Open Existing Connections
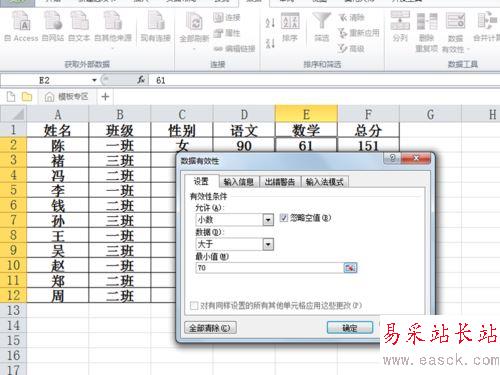500x375 pixels. click(155, 27)
